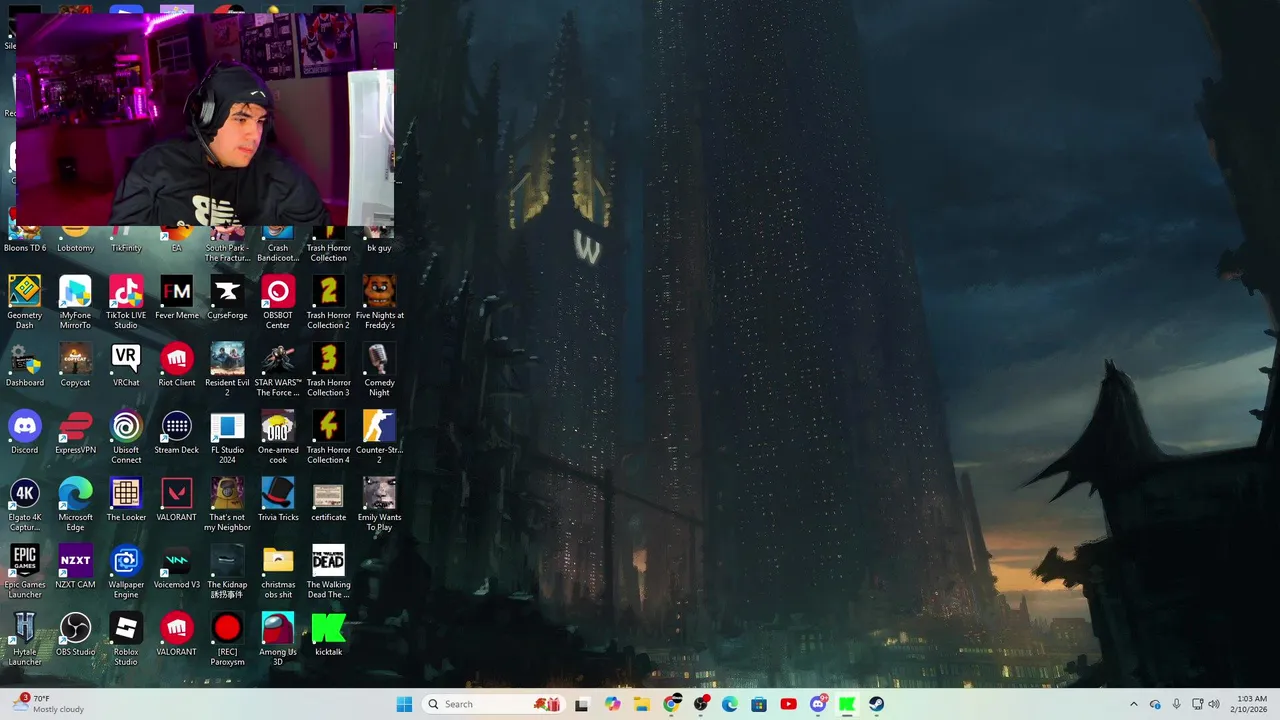Select The Kidnap desktop icon
Screen dimensions: 1280x720
click(227, 571)
